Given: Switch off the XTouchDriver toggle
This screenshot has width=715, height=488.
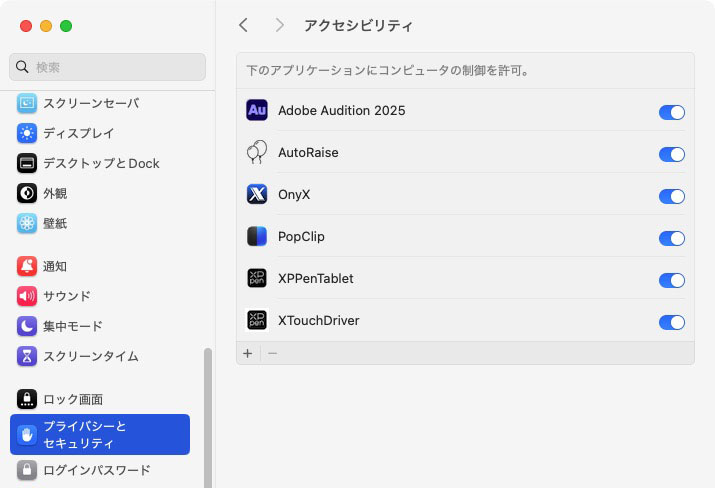Looking at the screenshot, I should click(671, 322).
